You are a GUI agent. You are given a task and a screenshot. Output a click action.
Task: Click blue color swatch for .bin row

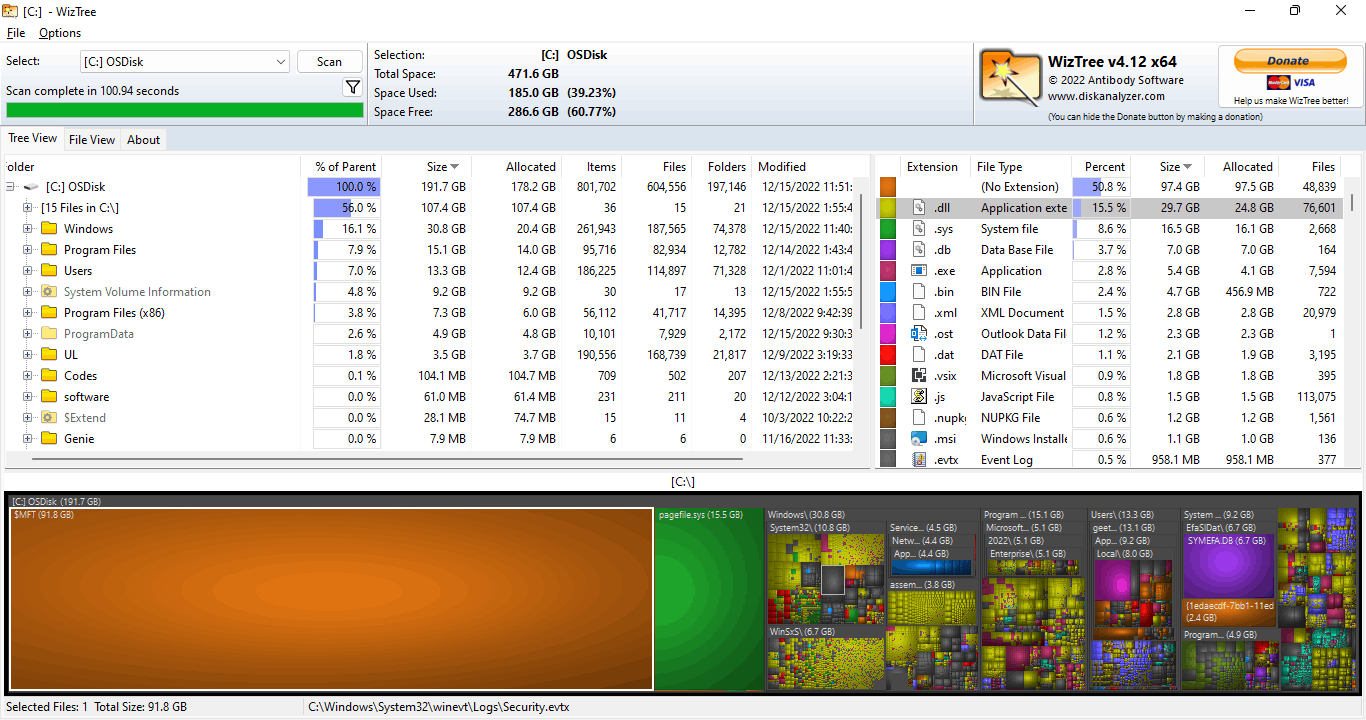tap(887, 292)
